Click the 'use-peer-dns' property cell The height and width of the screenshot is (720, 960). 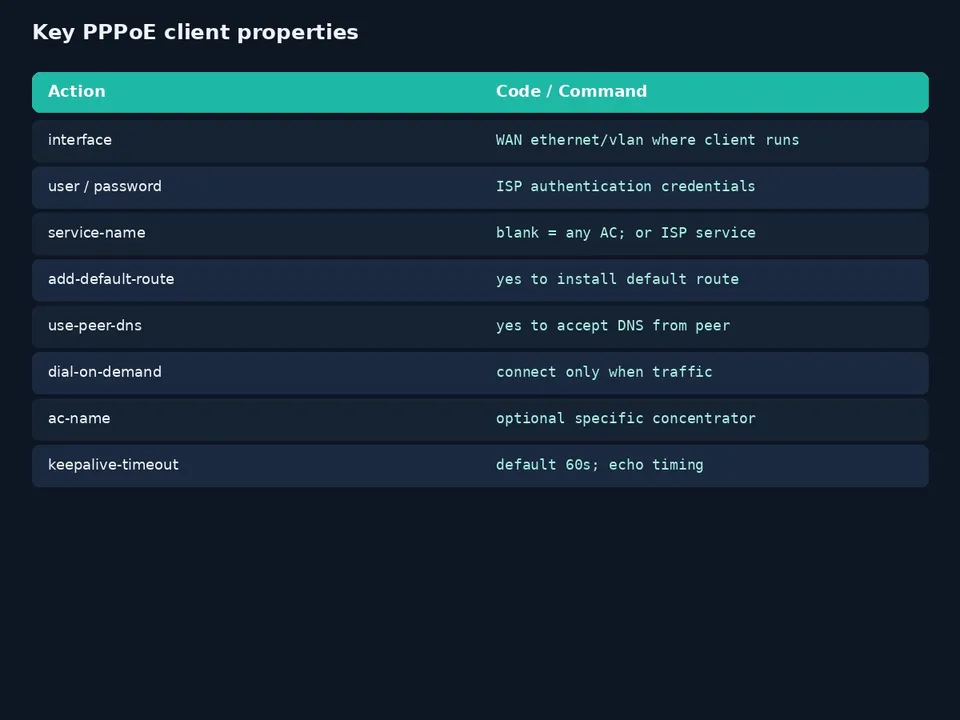[x=95, y=326]
